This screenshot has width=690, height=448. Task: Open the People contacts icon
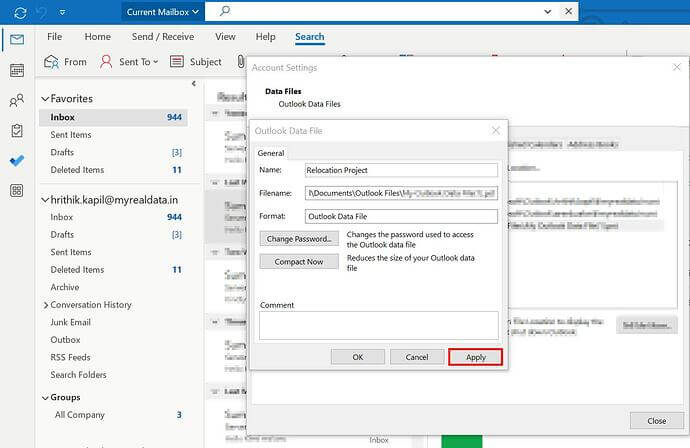16,100
